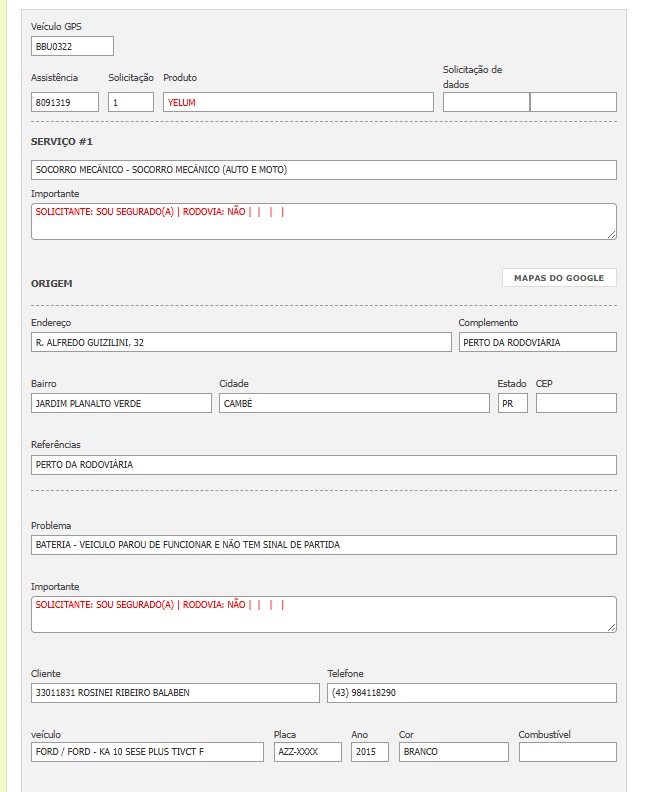This screenshot has width=671, height=792.
Task: Focus the Ano field showing 2015
Action: 369,752
